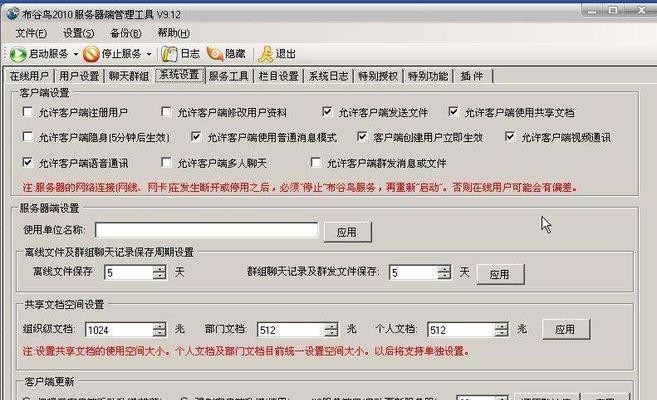Click the 群组聊天记录及群发文件保存 value field
The width and height of the screenshot is (657, 400).
[413, 273]
